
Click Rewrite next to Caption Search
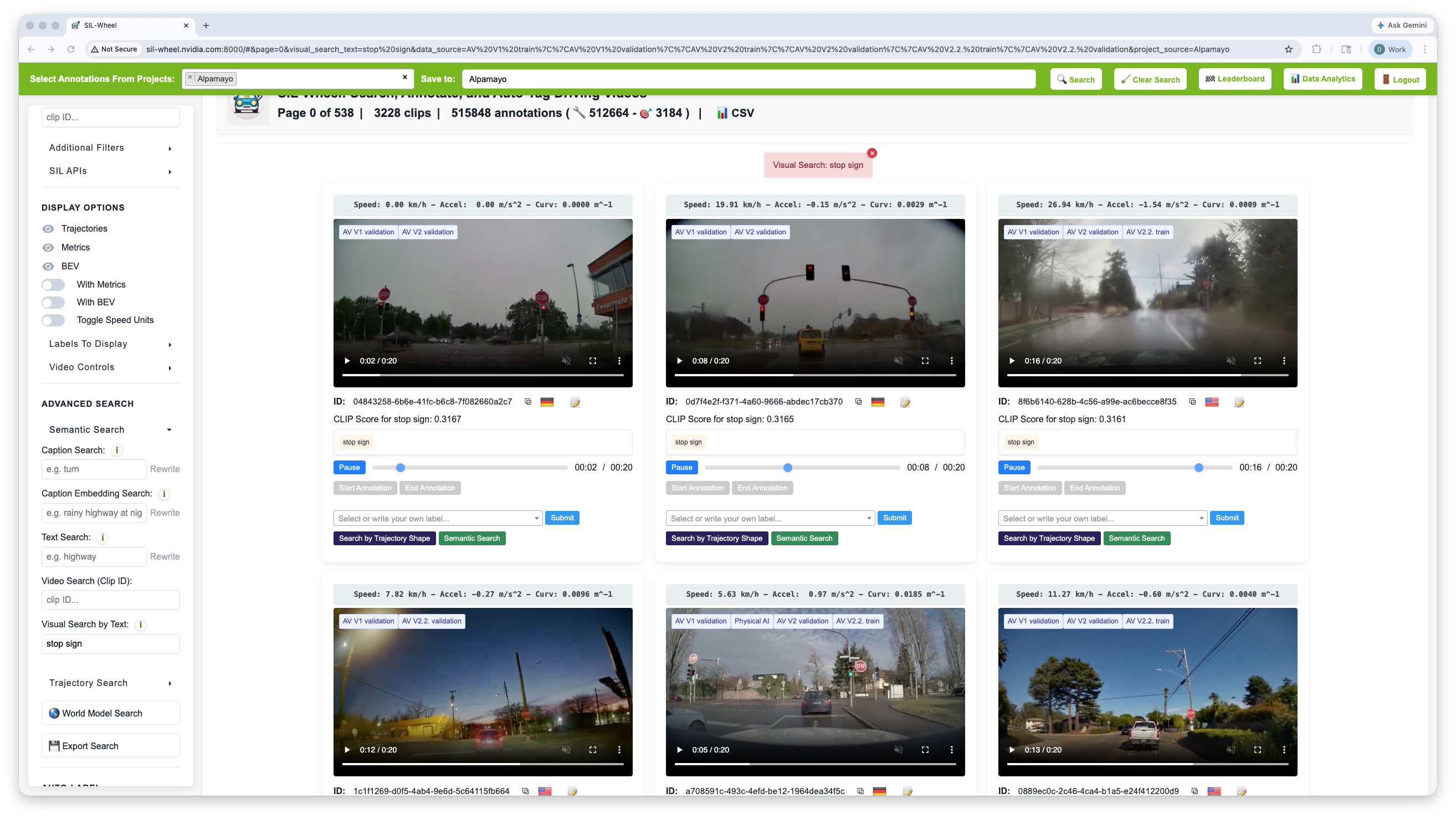[165, 469]
